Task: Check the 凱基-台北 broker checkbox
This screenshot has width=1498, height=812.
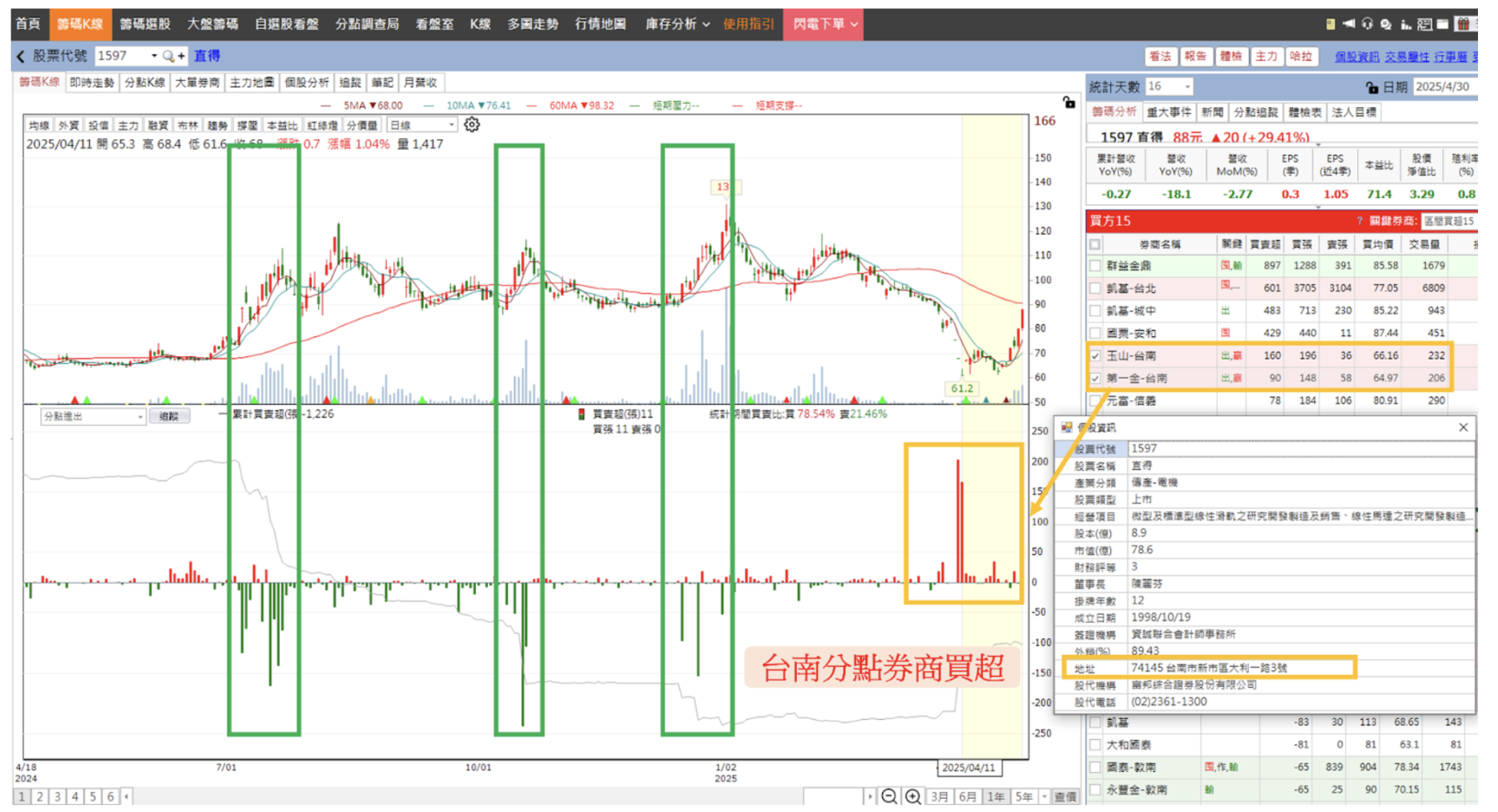Action: [x=1095, y=288]
